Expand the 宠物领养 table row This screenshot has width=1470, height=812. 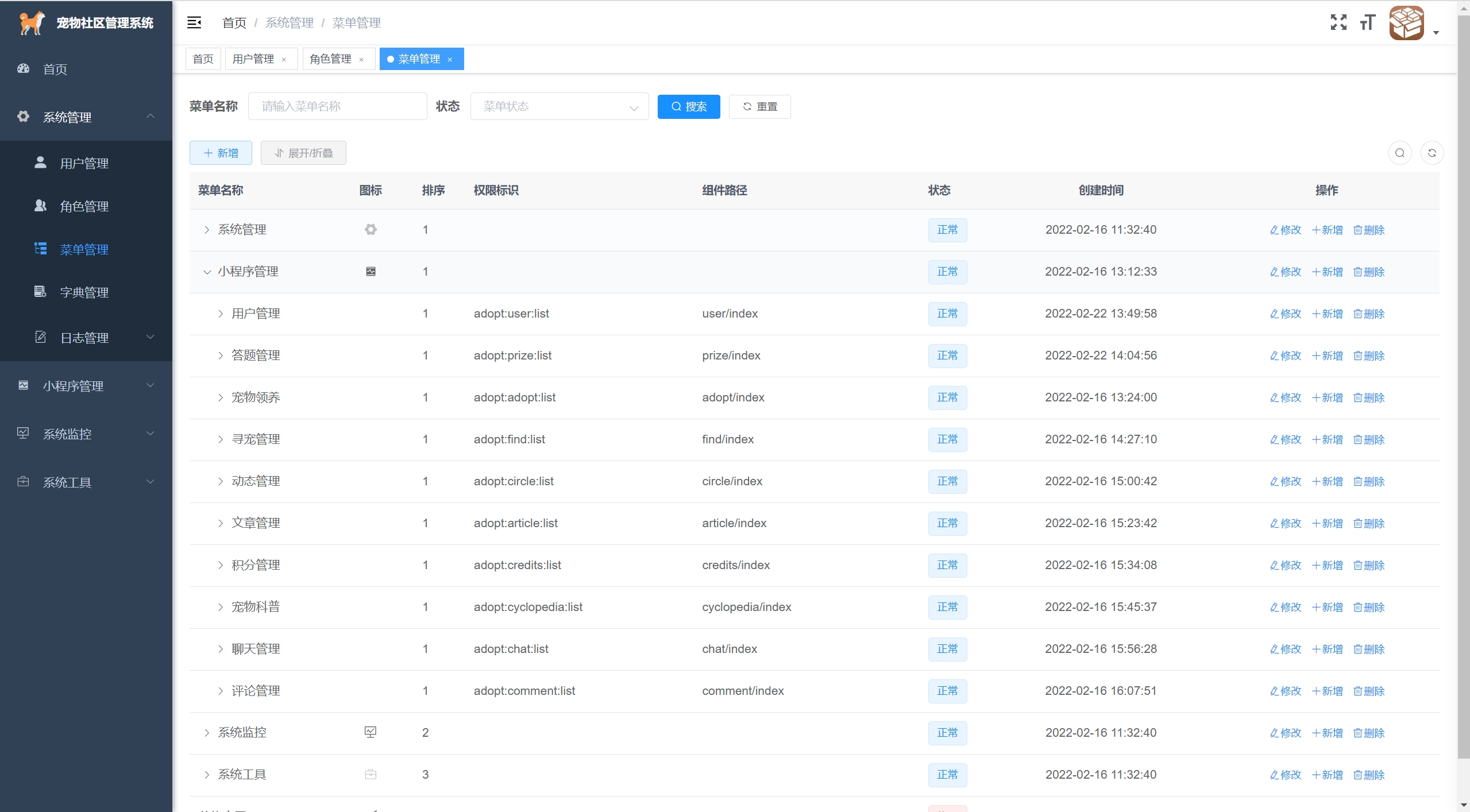pyautogui.click(x=221, y=397)
